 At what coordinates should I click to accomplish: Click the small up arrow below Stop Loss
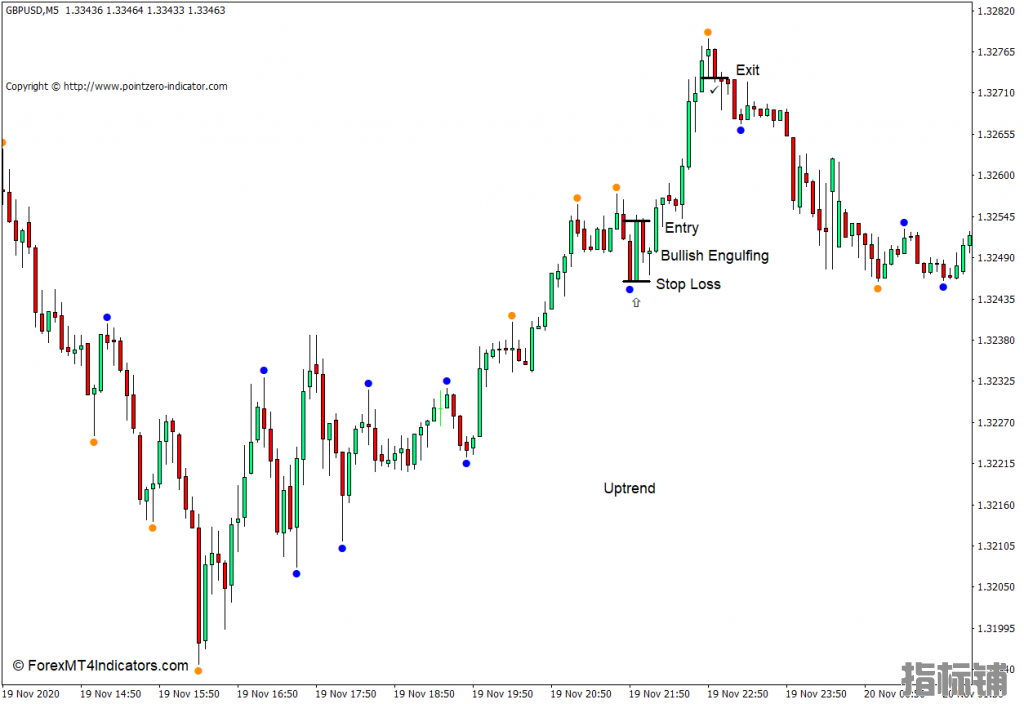(636, 302)
